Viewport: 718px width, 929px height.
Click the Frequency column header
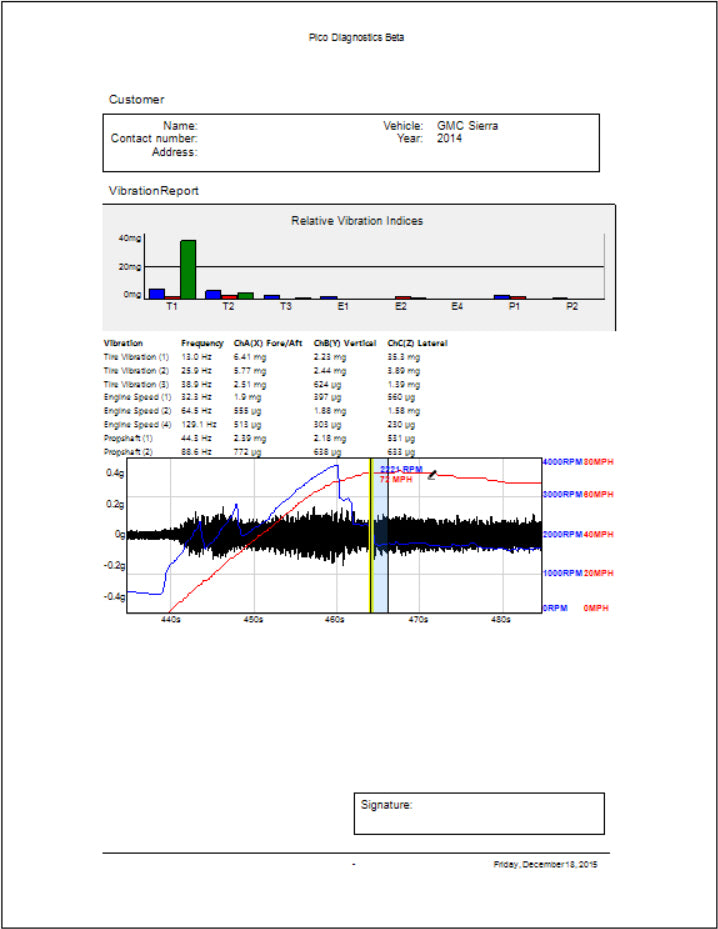click(202, 343)
